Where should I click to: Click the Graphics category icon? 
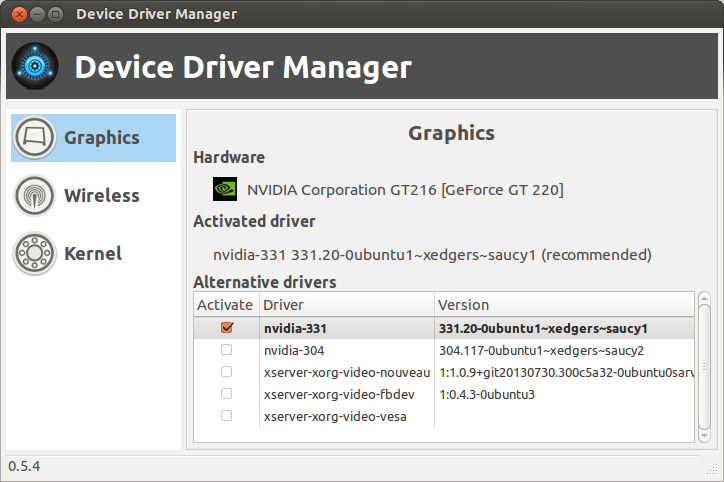[x=34, y=138]
